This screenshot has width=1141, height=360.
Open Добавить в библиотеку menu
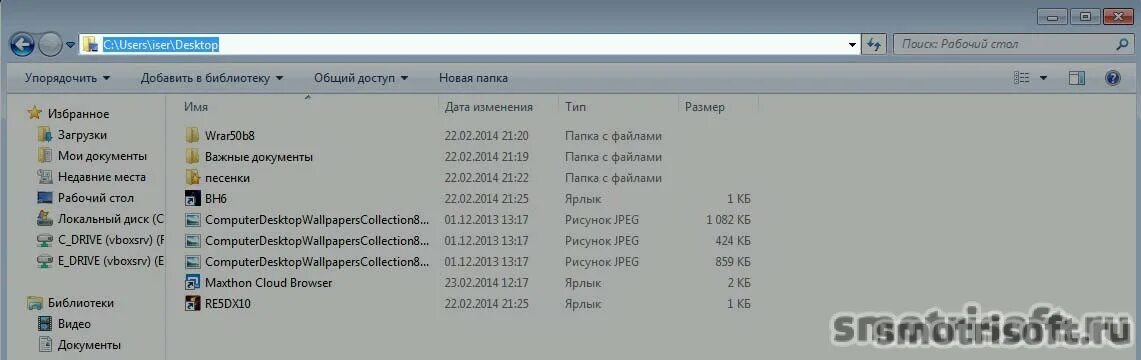tap(212, 78)
